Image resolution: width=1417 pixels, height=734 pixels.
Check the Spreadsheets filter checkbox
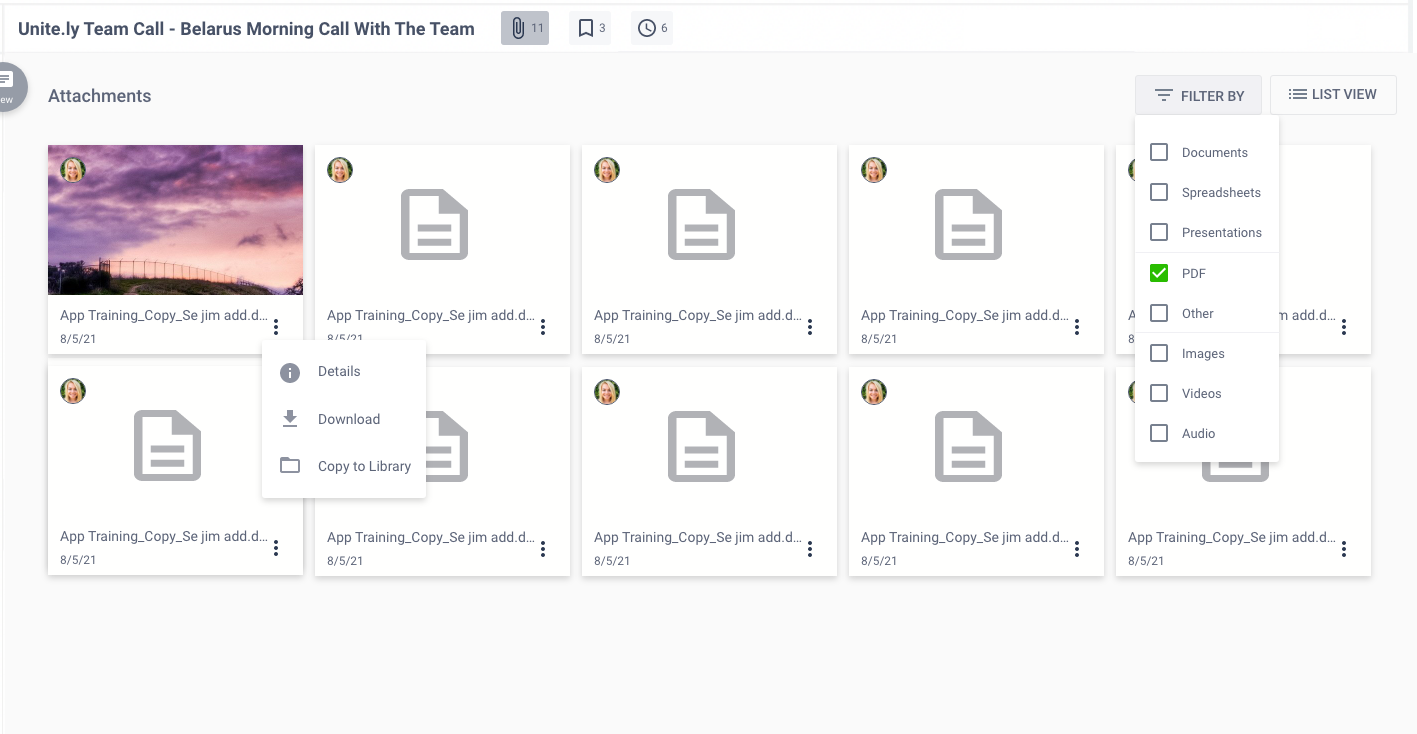coord(1159,192)
